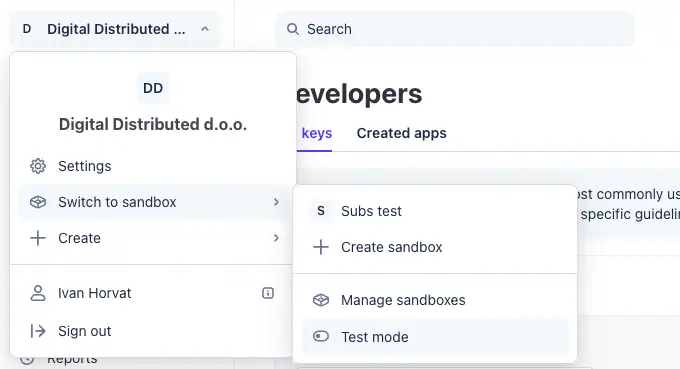680x369 pixels.
Task: Switch to the Created apps tab
Action: (402, 133)
